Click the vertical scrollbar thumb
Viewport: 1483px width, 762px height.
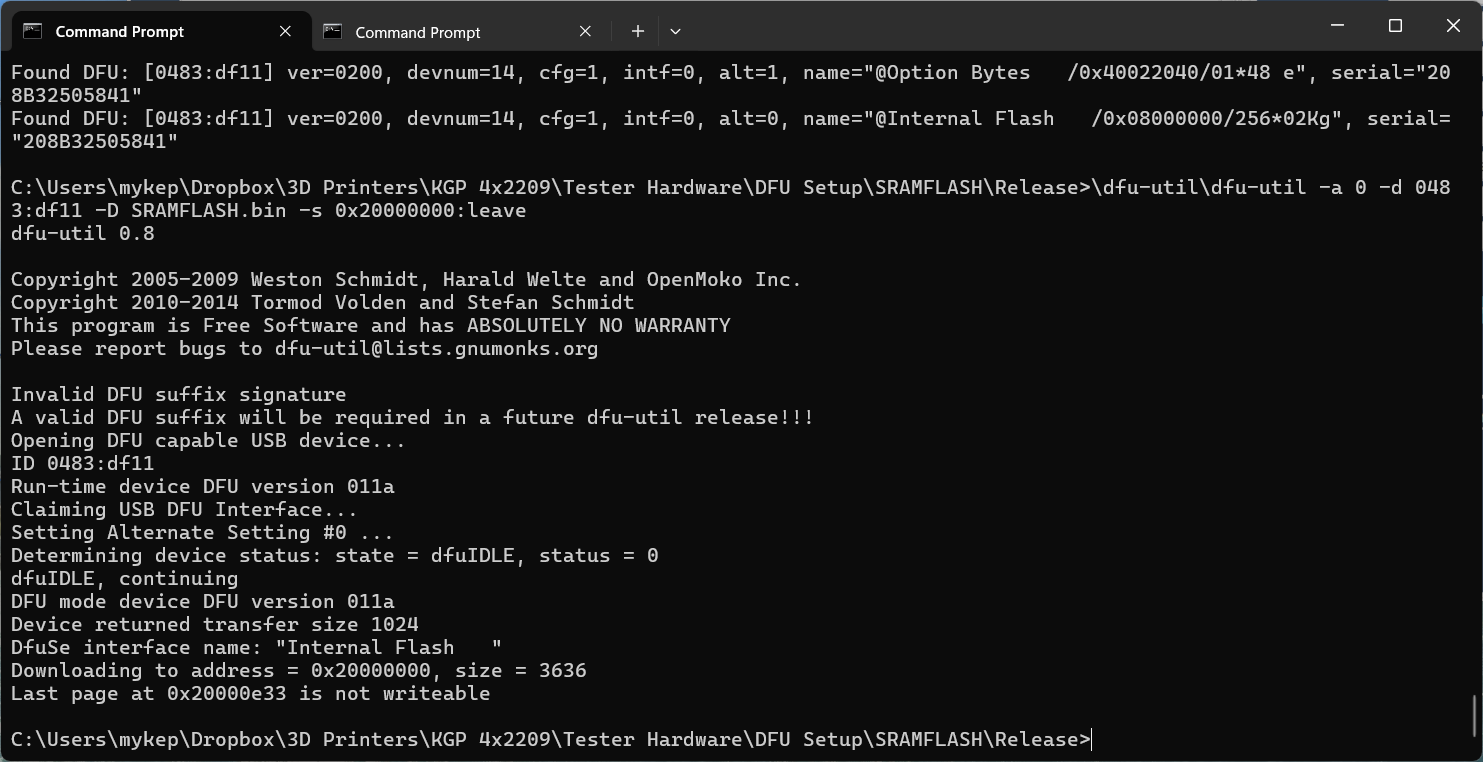tap(1475, 714)
